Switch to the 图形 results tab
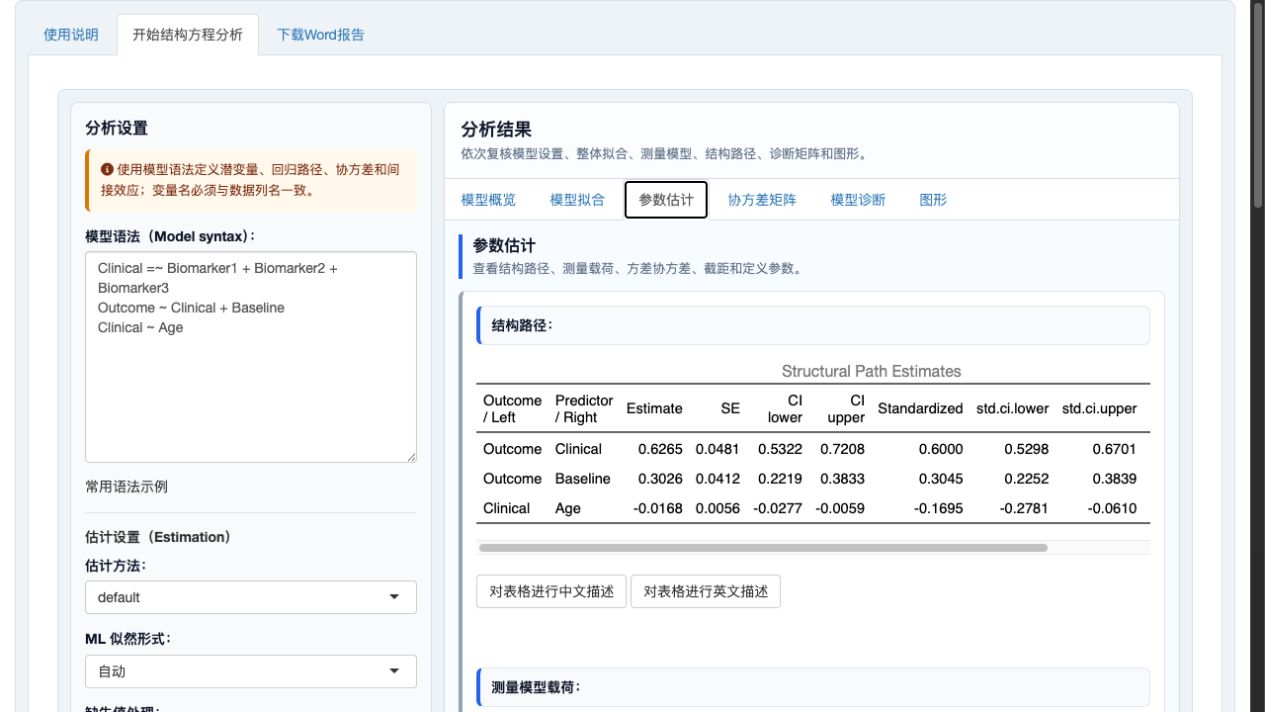The height and width of the screenshot is (712, 1265). 933,200
